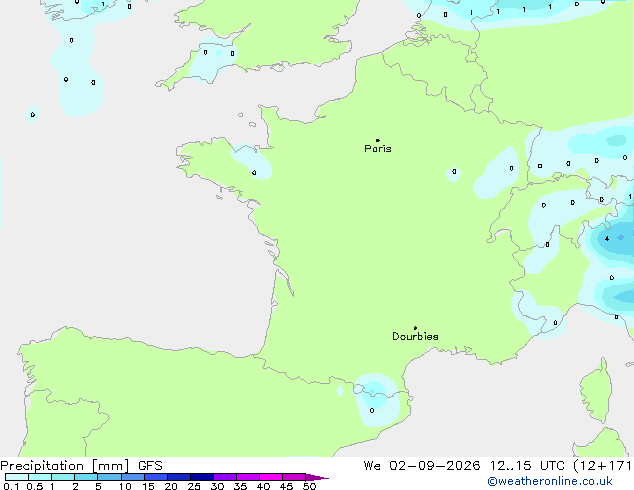Select the 45–50 mm legend swatch
The image size is (634, 490).
294,477
